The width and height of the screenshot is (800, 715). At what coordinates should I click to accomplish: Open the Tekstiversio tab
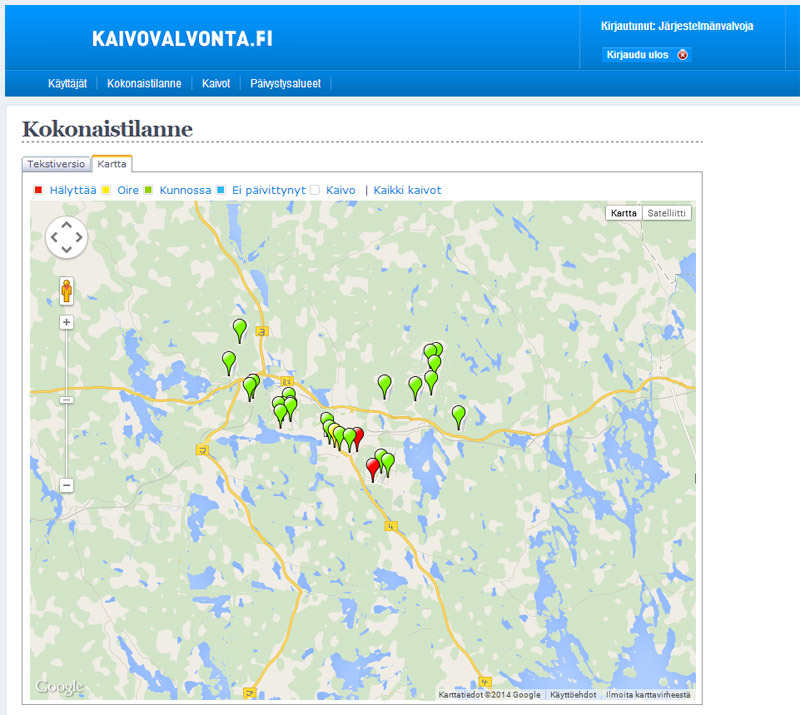point(56,164)
